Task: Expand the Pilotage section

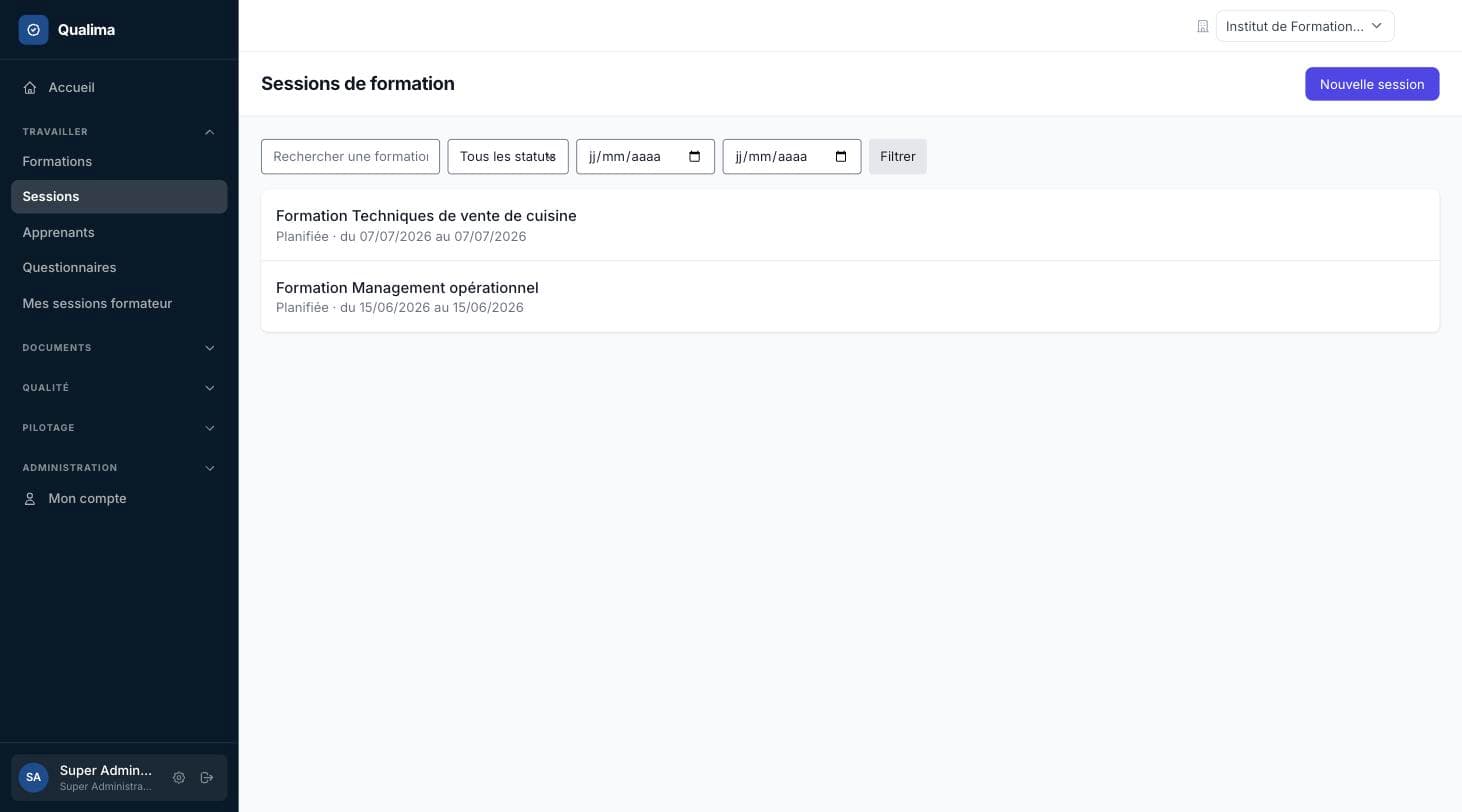Action: [x=119, y=428]
